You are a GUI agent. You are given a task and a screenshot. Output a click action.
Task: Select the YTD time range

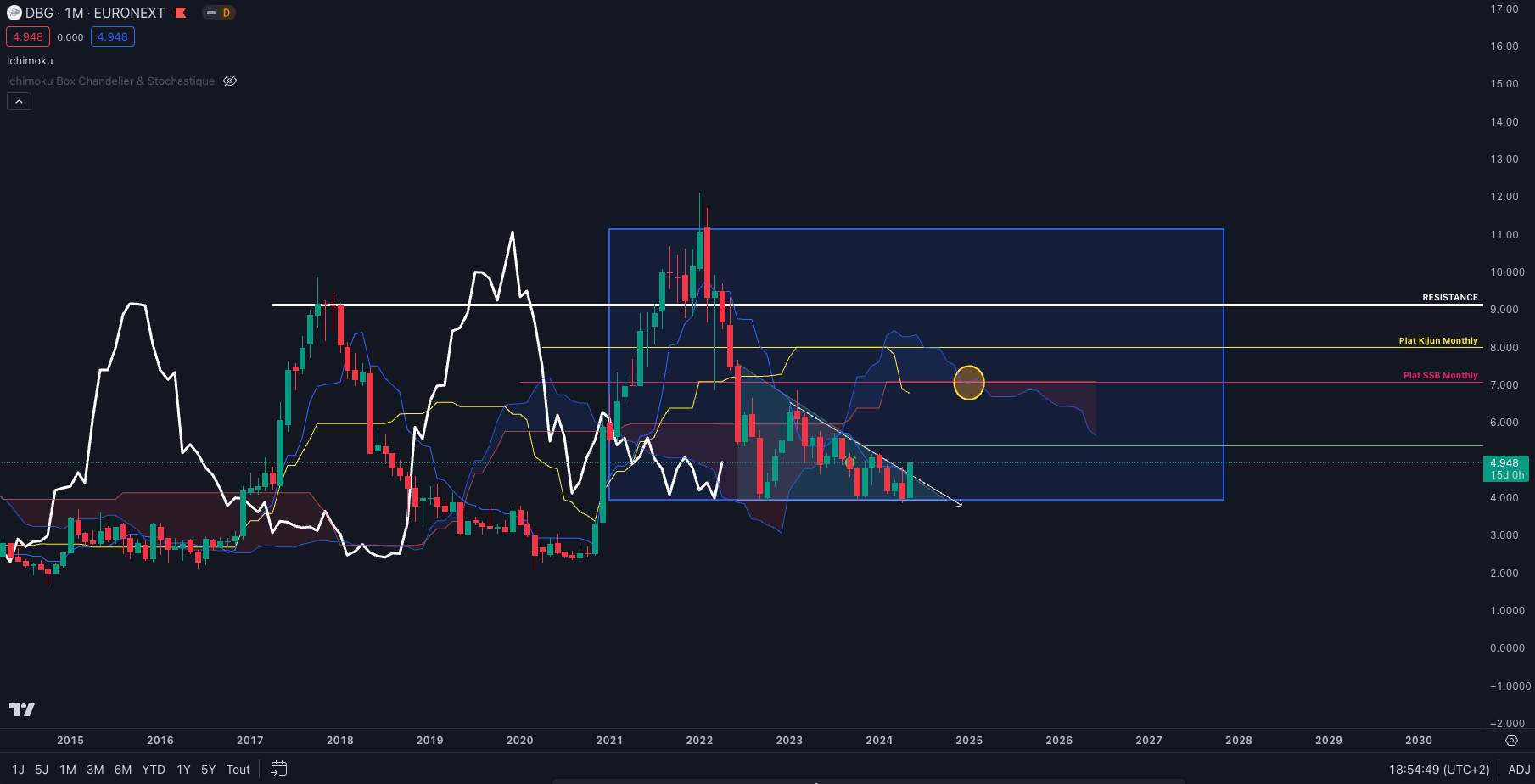[154, 770]
